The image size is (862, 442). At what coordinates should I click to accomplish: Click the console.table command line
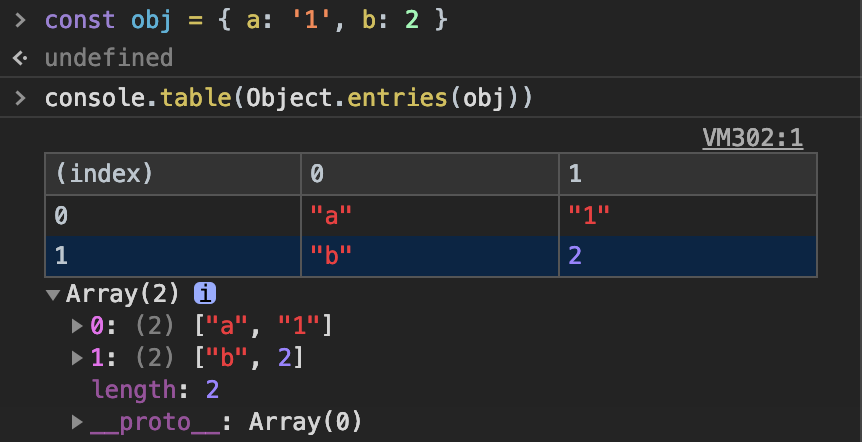(x=289, y=98)
